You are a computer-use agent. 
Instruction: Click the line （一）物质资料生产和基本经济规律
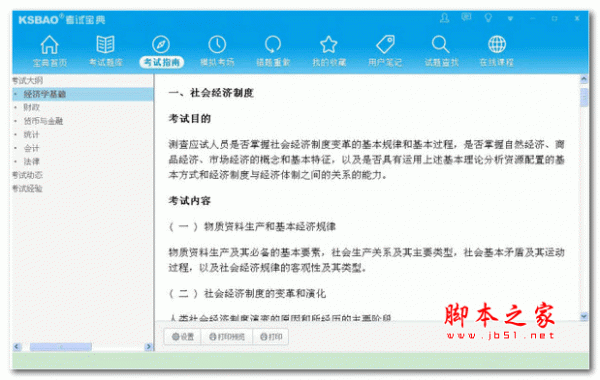click(x=253, y=227)
